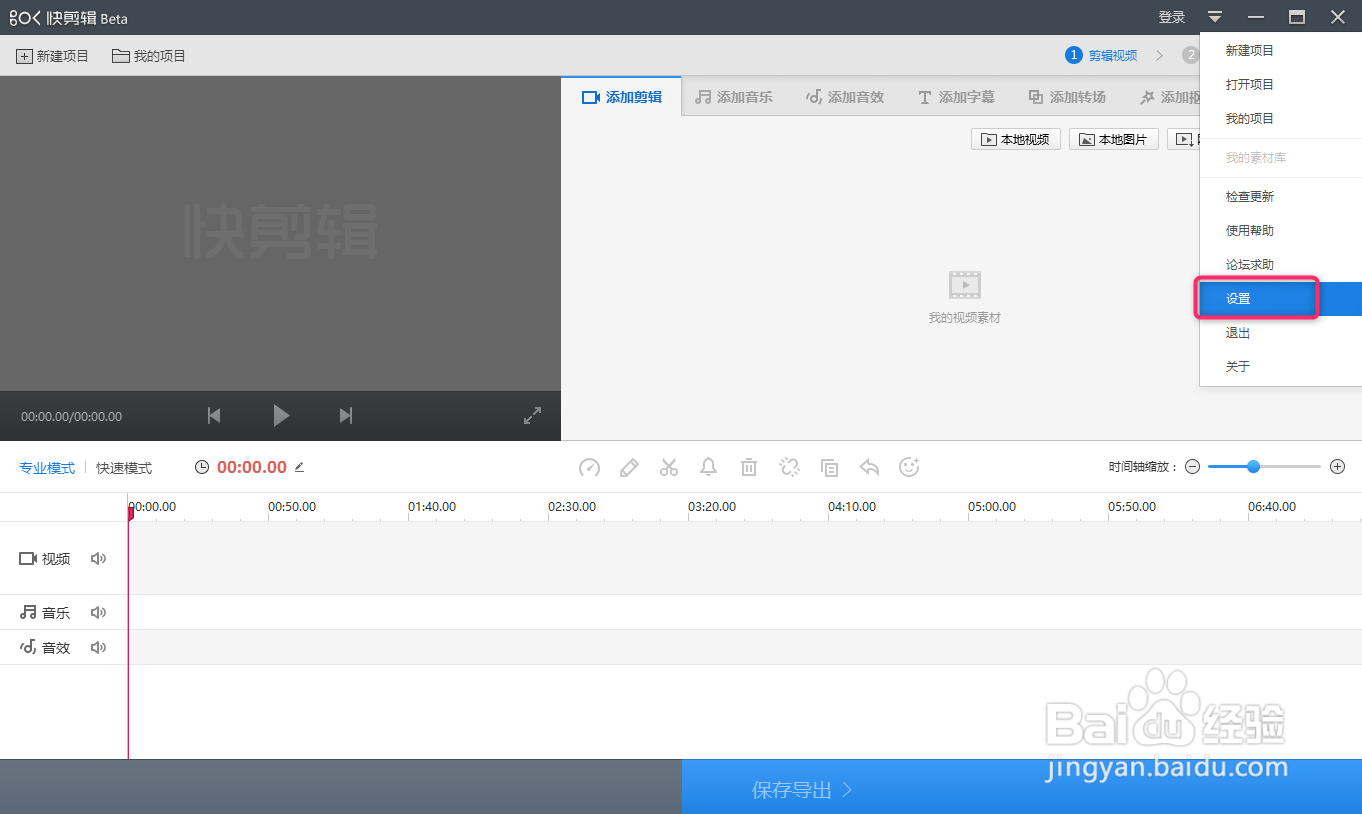
Task: Select 检查更新 in the menu
Action: [1281, 197]
